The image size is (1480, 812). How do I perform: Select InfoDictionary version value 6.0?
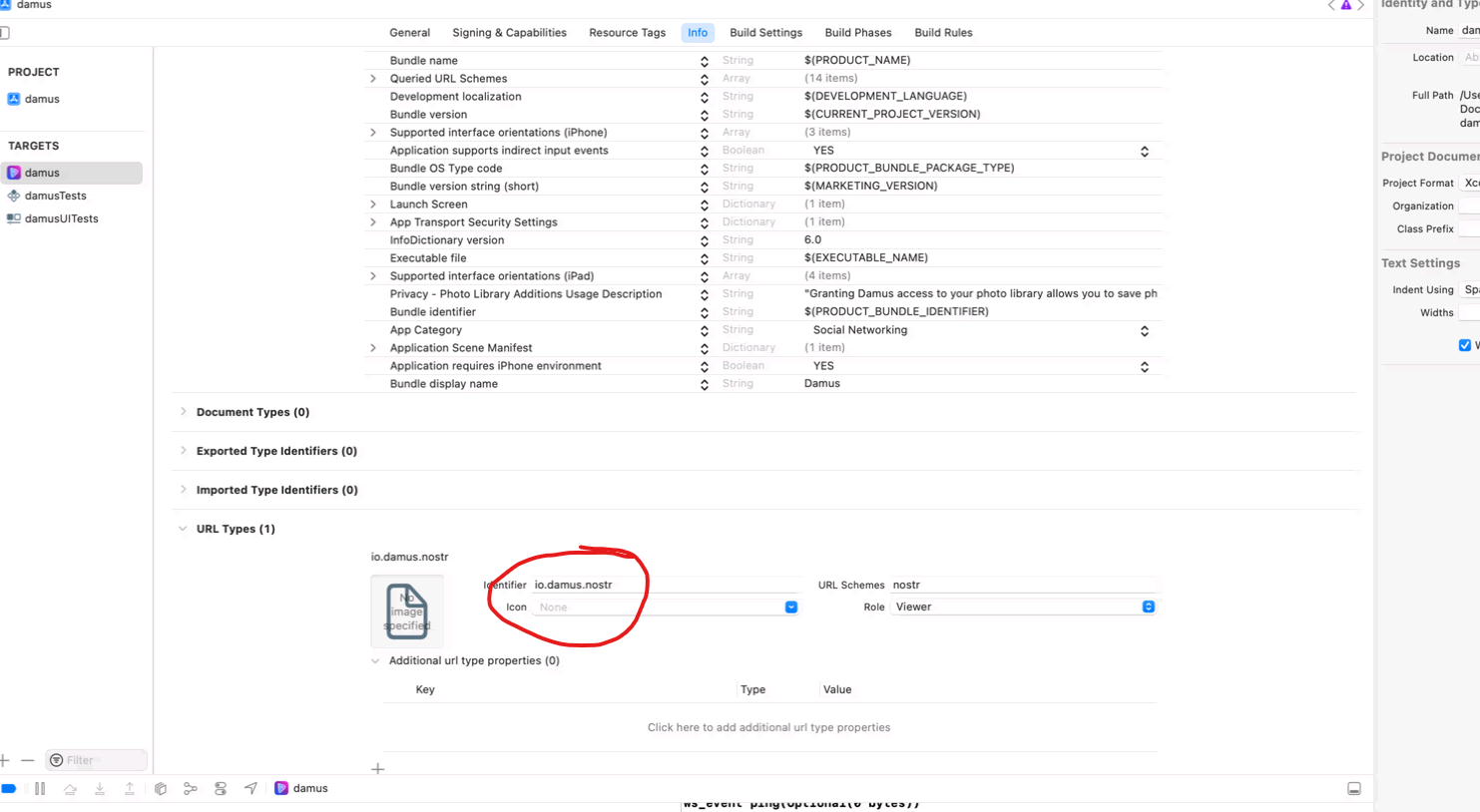coord(812,240)
